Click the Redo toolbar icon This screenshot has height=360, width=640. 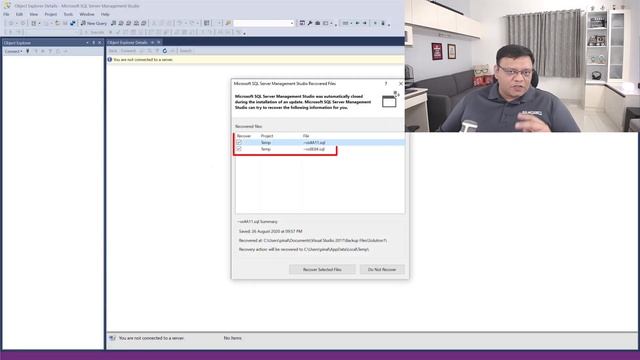(192, 23)
